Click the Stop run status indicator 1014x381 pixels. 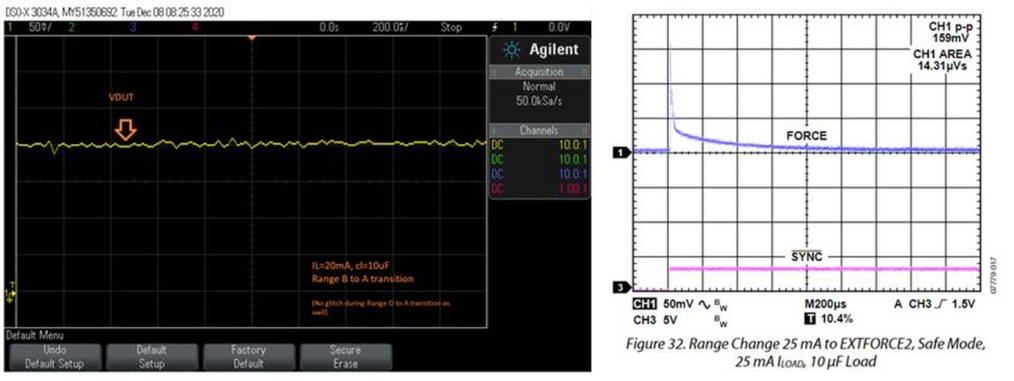tap(451, 28)
